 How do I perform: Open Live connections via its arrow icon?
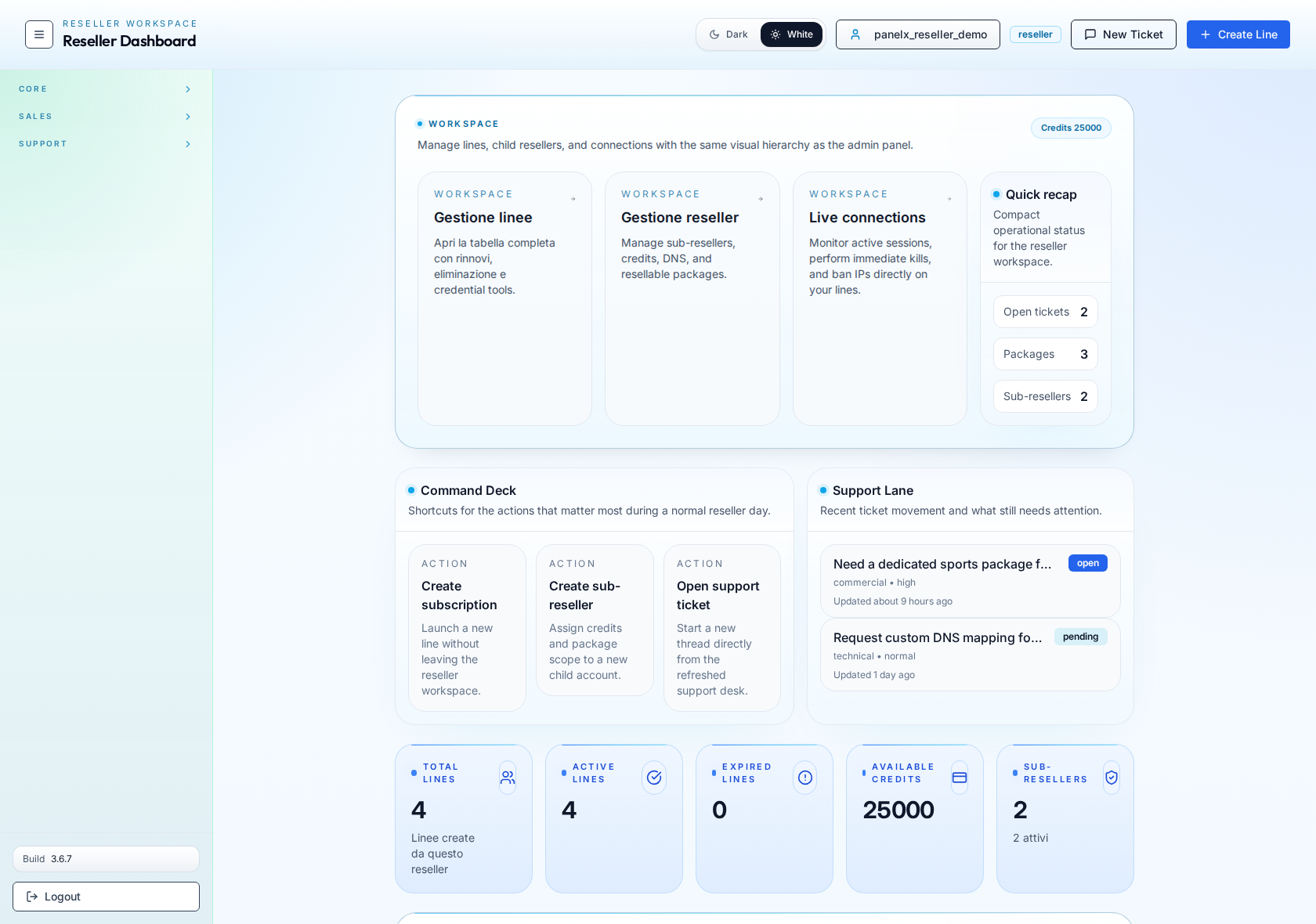tap(949, 199)
